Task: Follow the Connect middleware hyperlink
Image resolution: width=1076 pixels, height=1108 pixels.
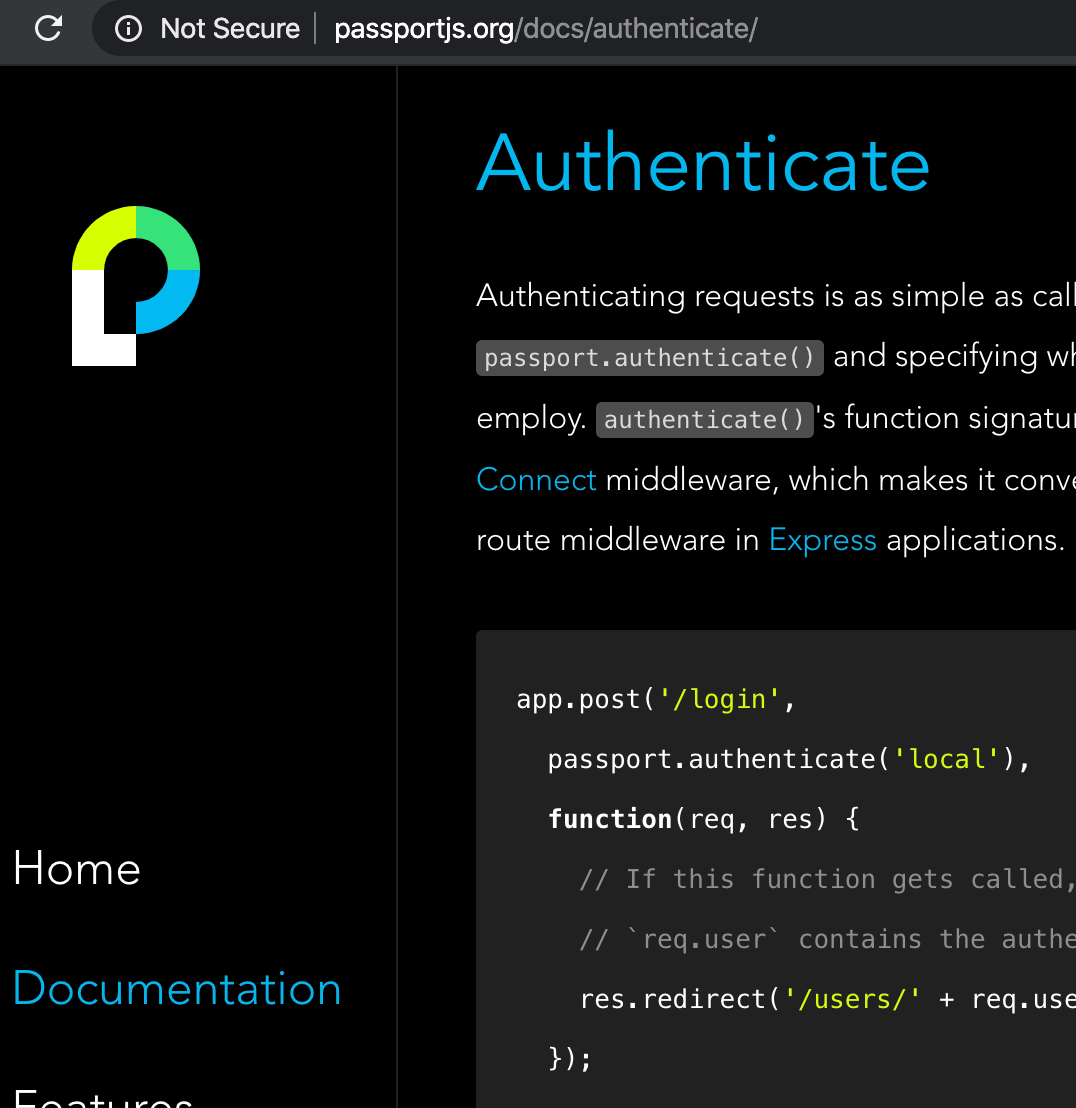Action: [536, 480]
